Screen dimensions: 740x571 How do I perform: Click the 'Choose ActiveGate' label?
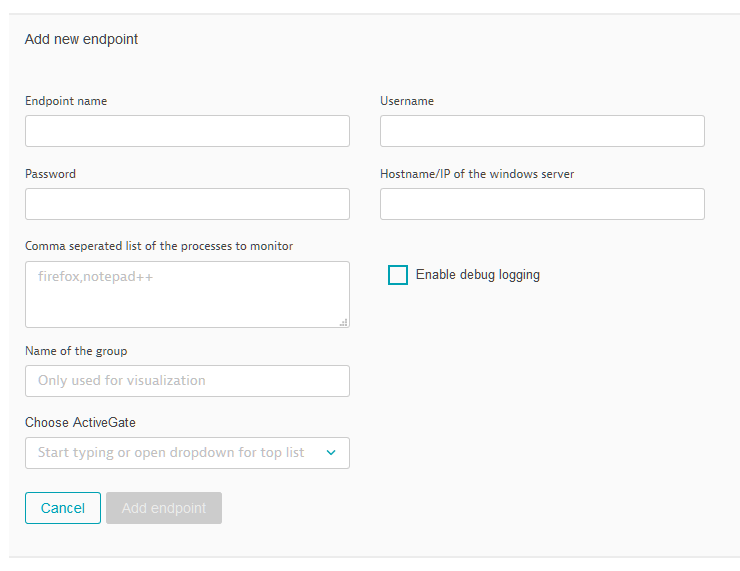click(80, 422)
